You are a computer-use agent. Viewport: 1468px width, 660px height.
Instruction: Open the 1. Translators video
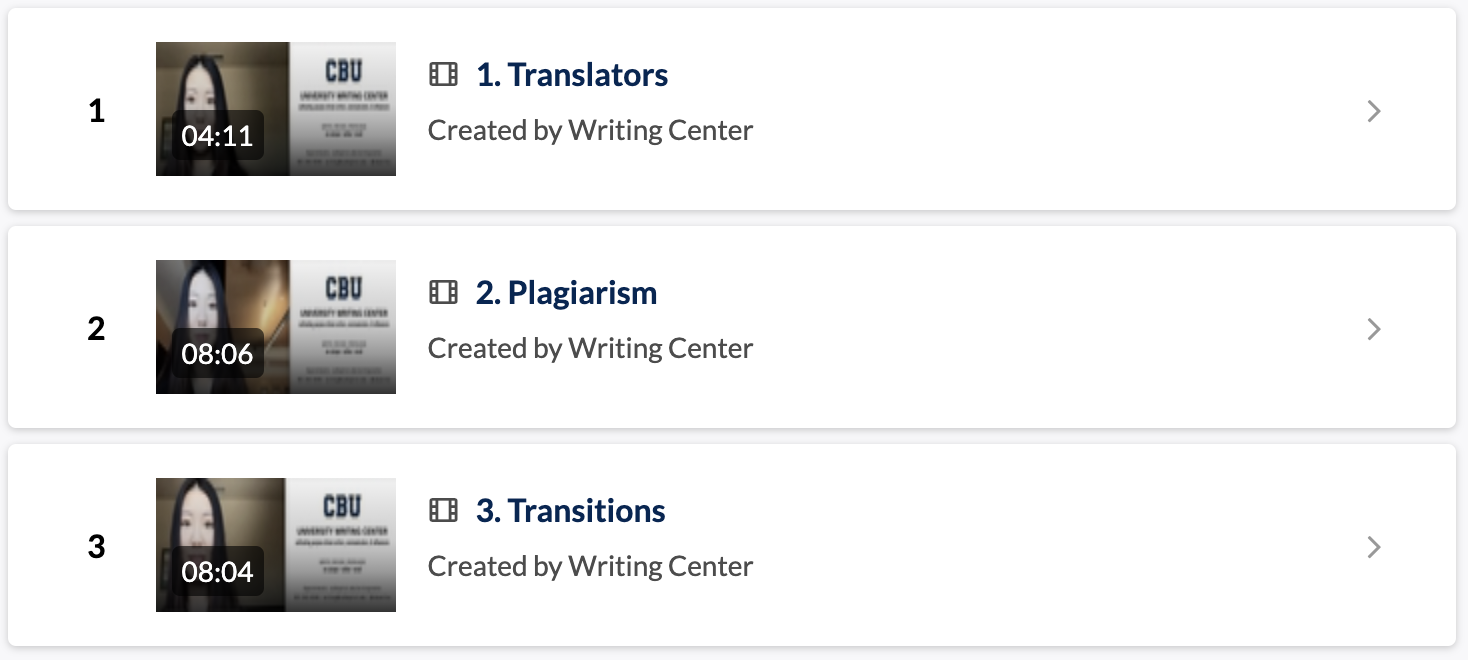571,74
